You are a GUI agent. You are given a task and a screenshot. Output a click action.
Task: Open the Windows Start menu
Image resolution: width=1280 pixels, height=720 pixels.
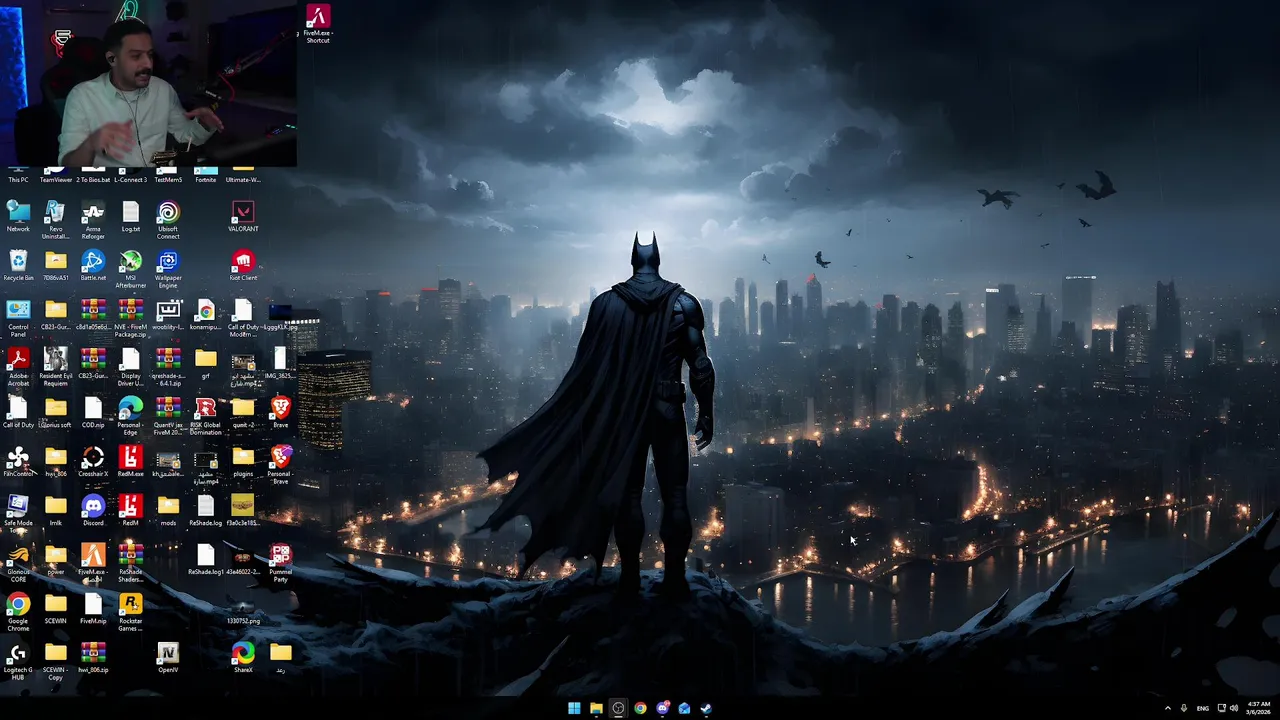pyautogui.click(x=574, y=708)
